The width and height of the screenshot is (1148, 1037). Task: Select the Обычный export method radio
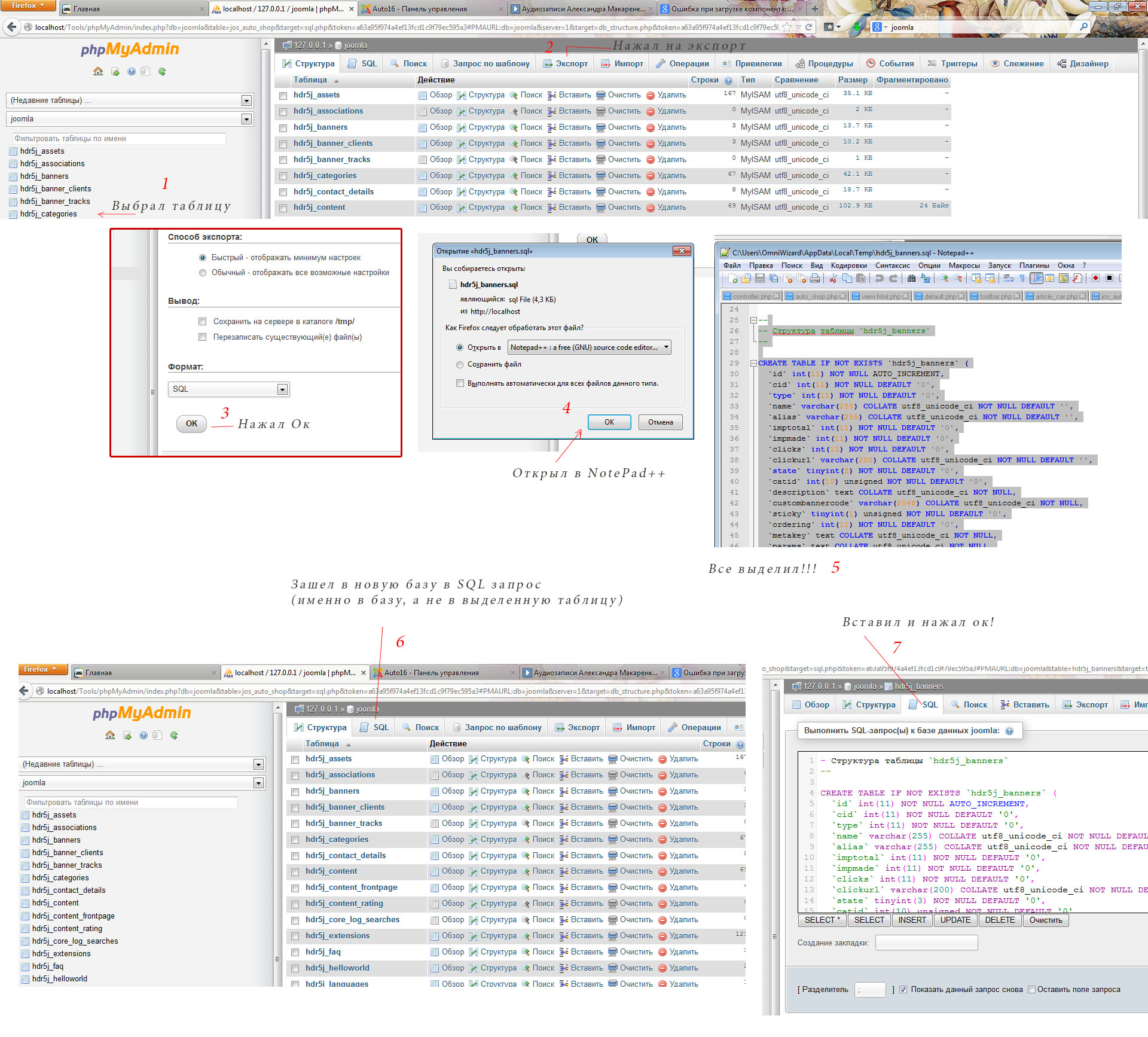203,273
